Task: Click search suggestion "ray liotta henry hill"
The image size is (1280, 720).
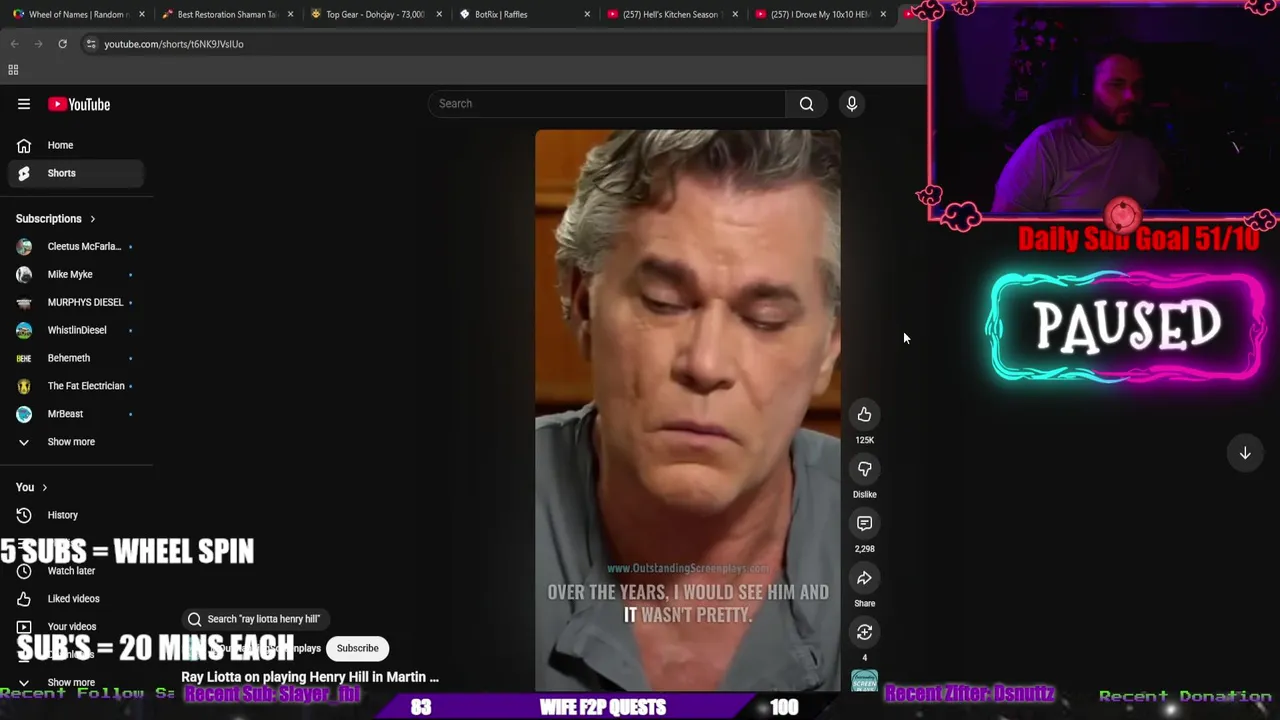Action: click(254, 619)
